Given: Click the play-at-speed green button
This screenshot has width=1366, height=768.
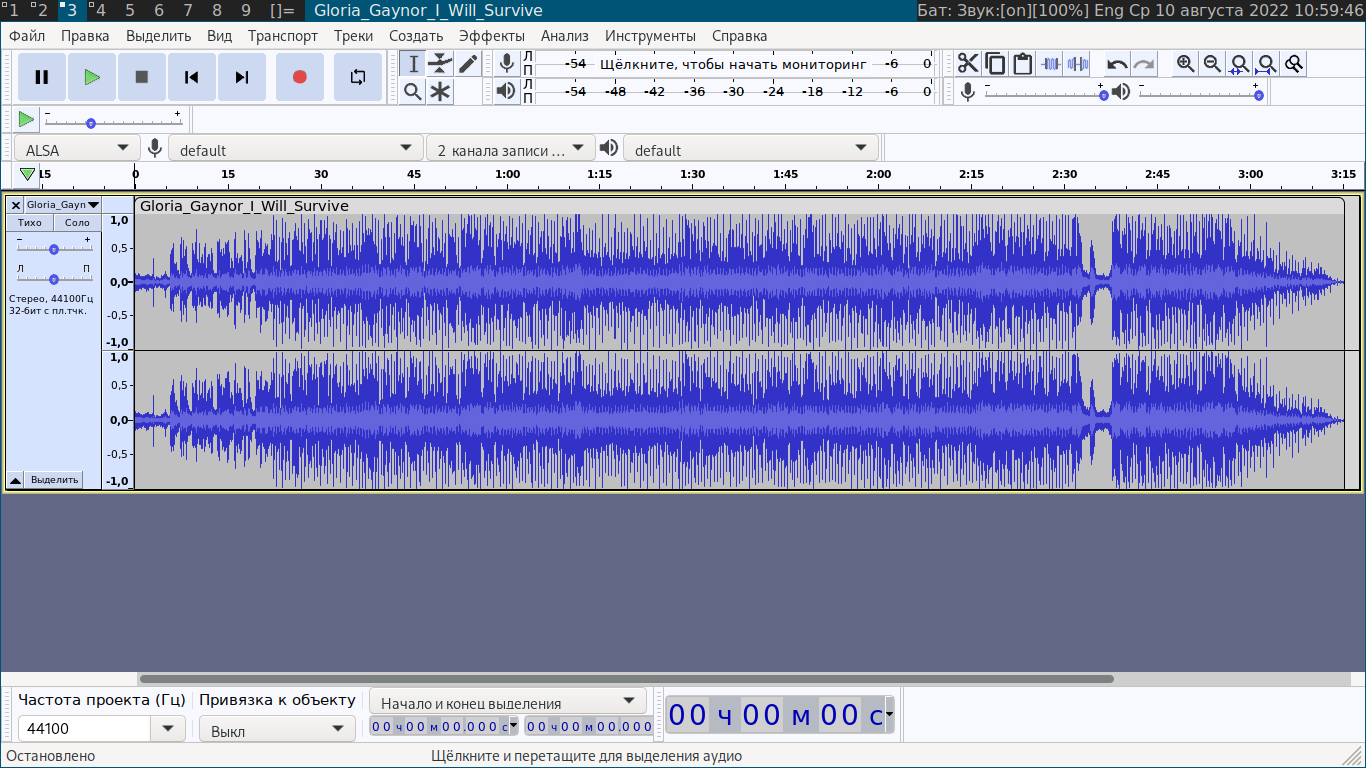Looking at the screenshot, I should point(26,120).
